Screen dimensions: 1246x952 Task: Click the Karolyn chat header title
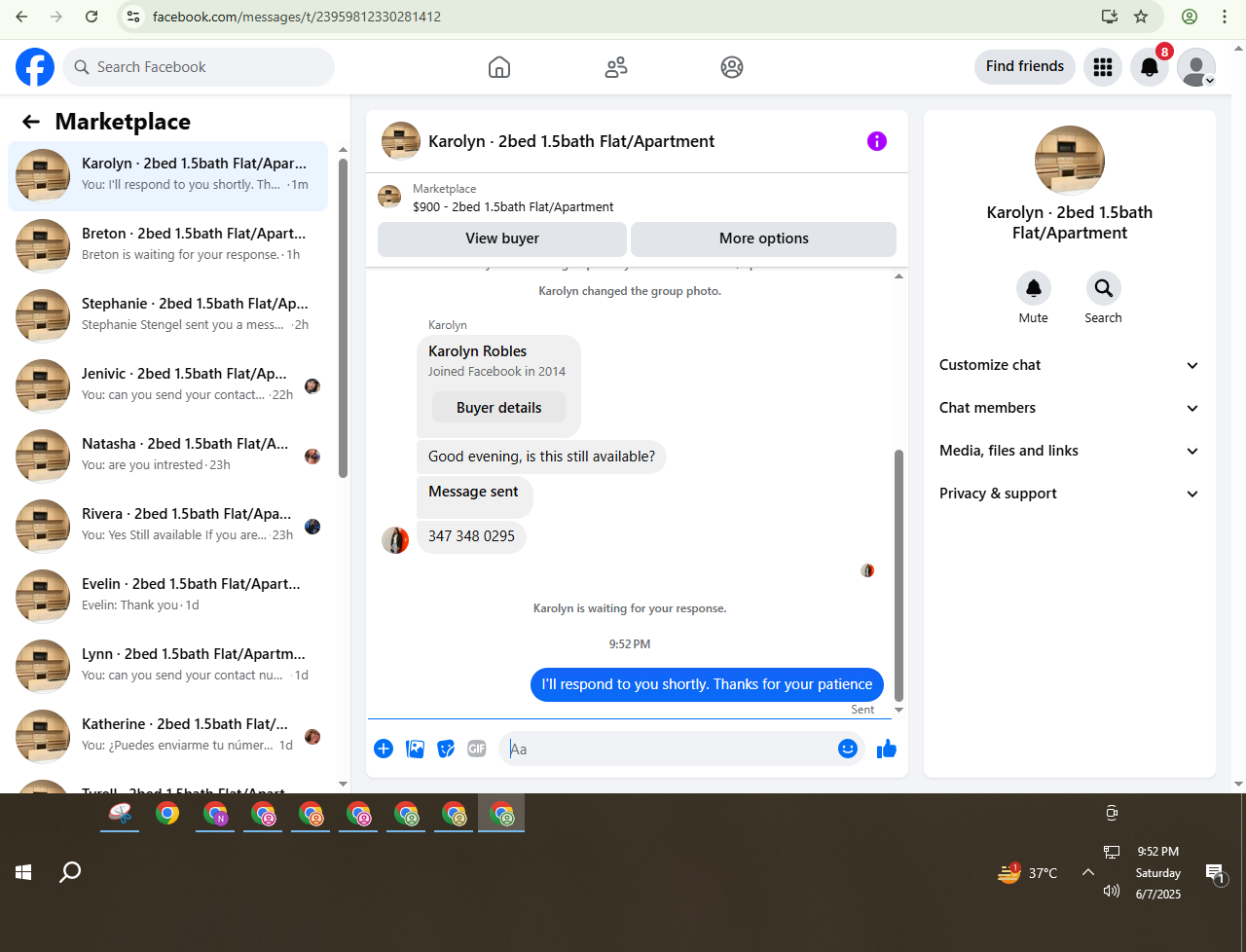pyautogui.click(x=571, y=141)
